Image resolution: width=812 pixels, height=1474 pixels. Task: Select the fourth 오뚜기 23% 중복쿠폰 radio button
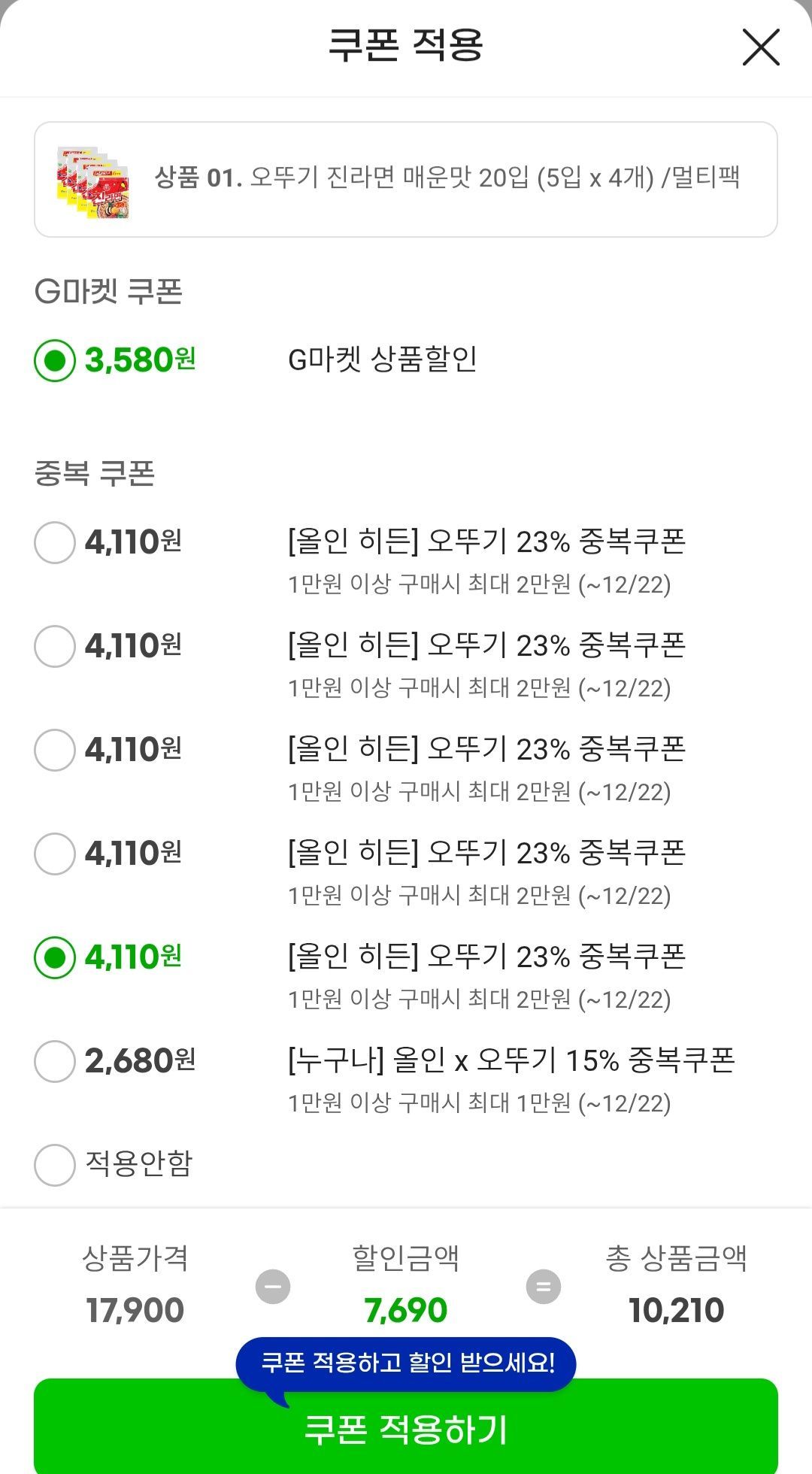point(55,854)
